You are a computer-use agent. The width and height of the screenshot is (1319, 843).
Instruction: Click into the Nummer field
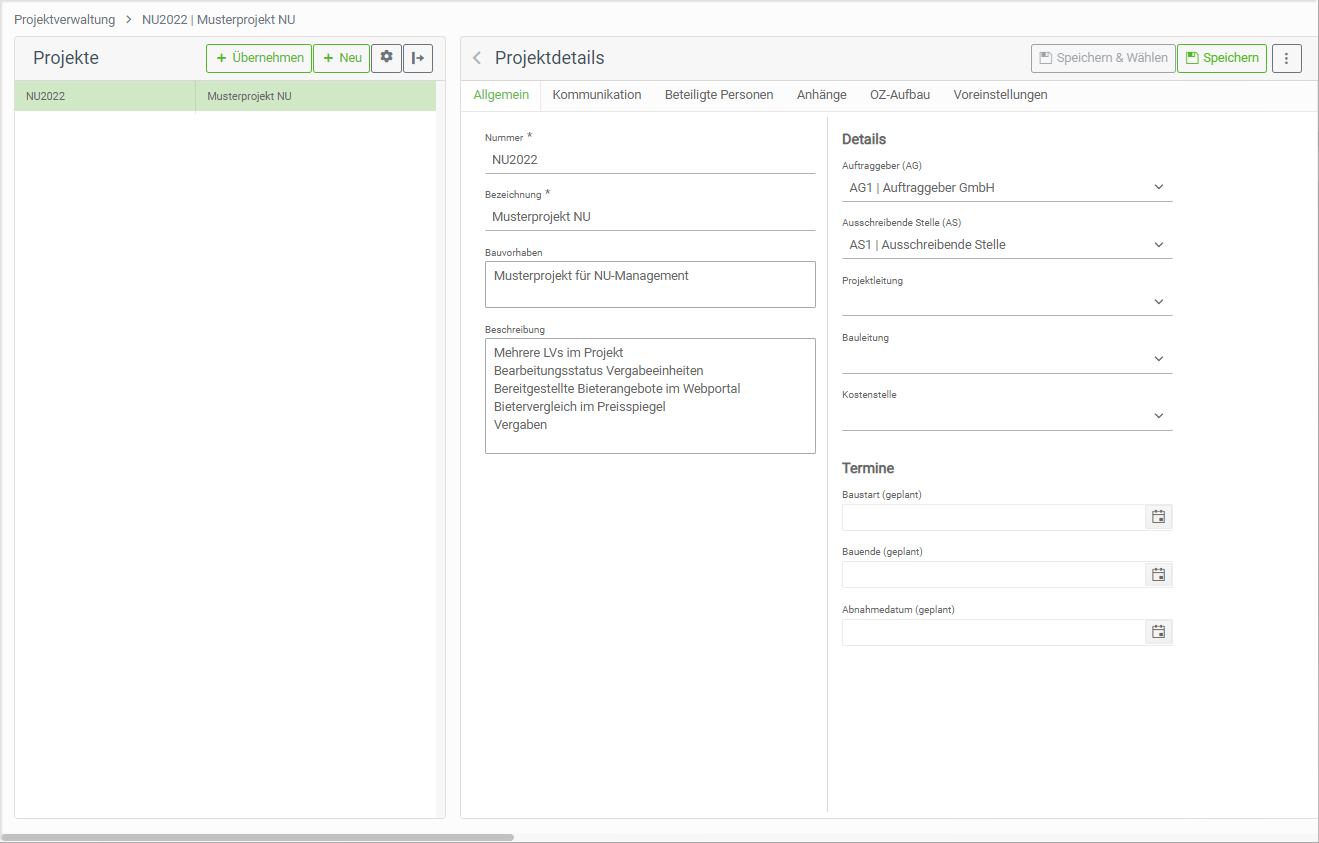click(650, 159)
